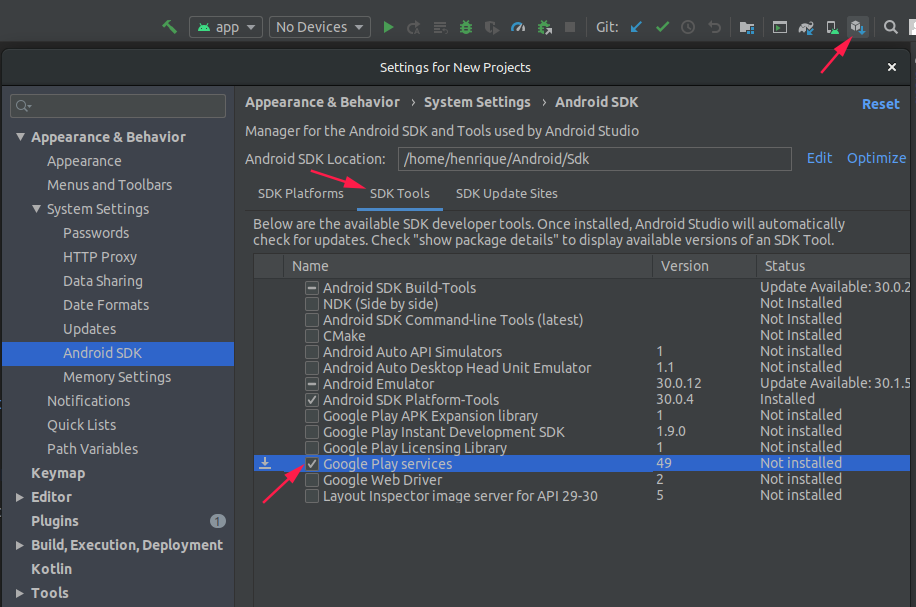Expand Build, Execution, Deployment node
Screen dimensions: 916x607
coord(20,545)
